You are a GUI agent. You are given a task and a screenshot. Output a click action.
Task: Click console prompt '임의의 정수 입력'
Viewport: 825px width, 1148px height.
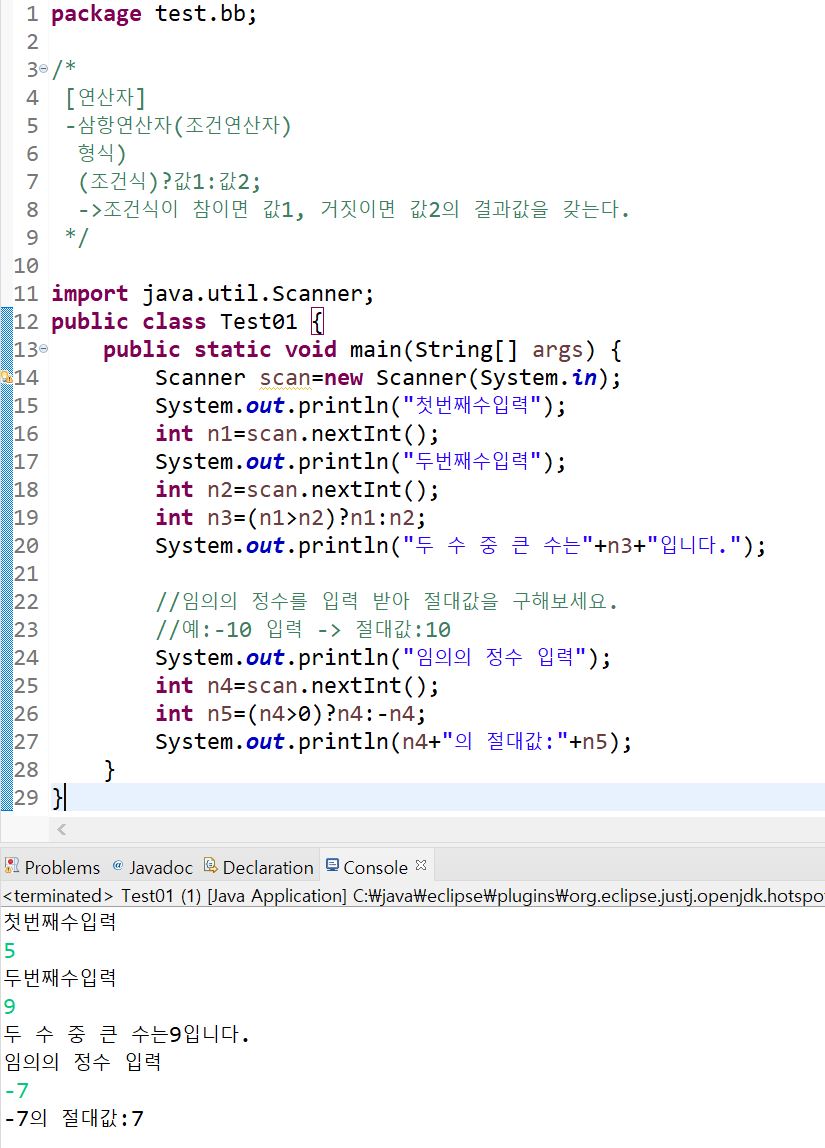[82, 1062]
